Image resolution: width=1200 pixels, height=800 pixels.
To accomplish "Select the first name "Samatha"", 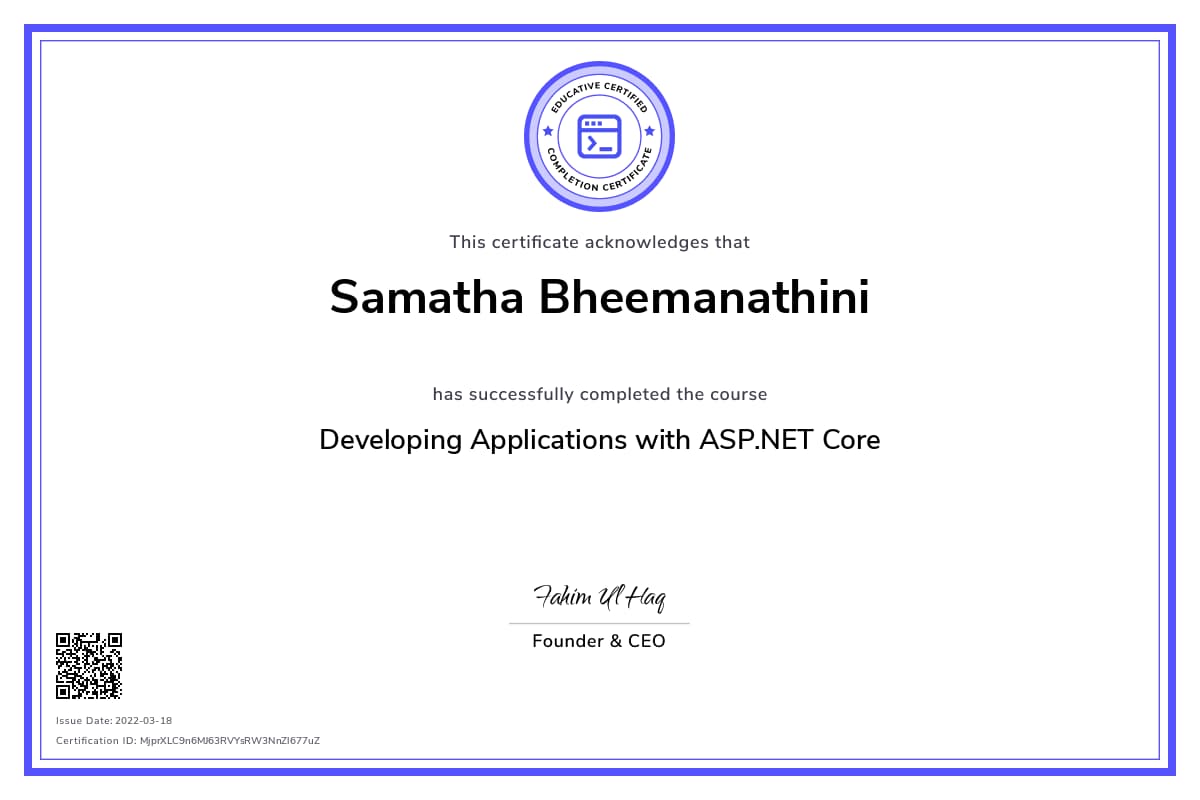I will point(426,297).
